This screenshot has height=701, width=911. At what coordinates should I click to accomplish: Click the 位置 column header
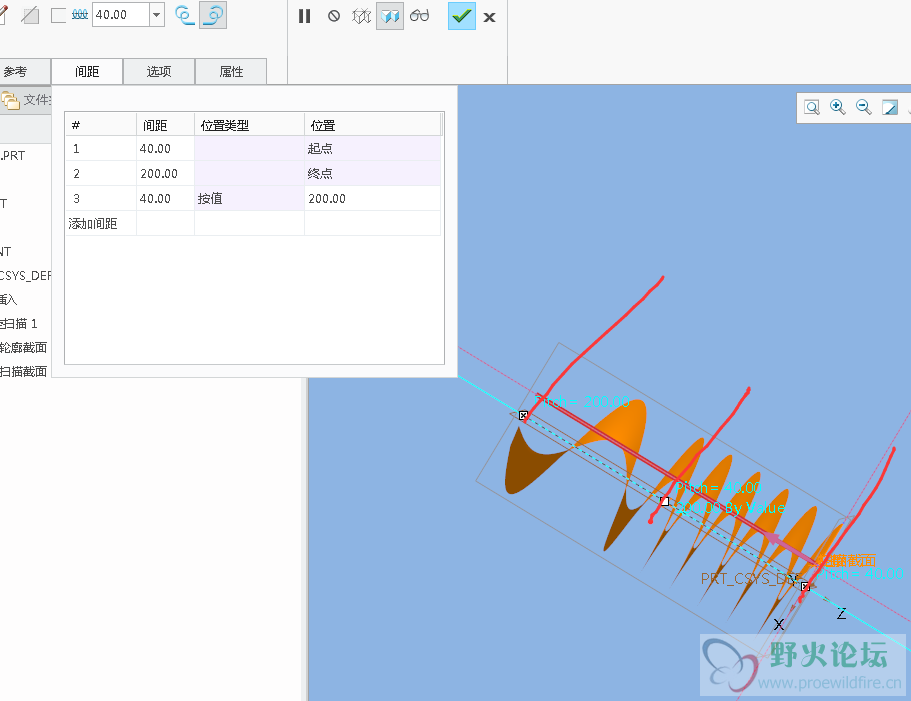(372, 125)
